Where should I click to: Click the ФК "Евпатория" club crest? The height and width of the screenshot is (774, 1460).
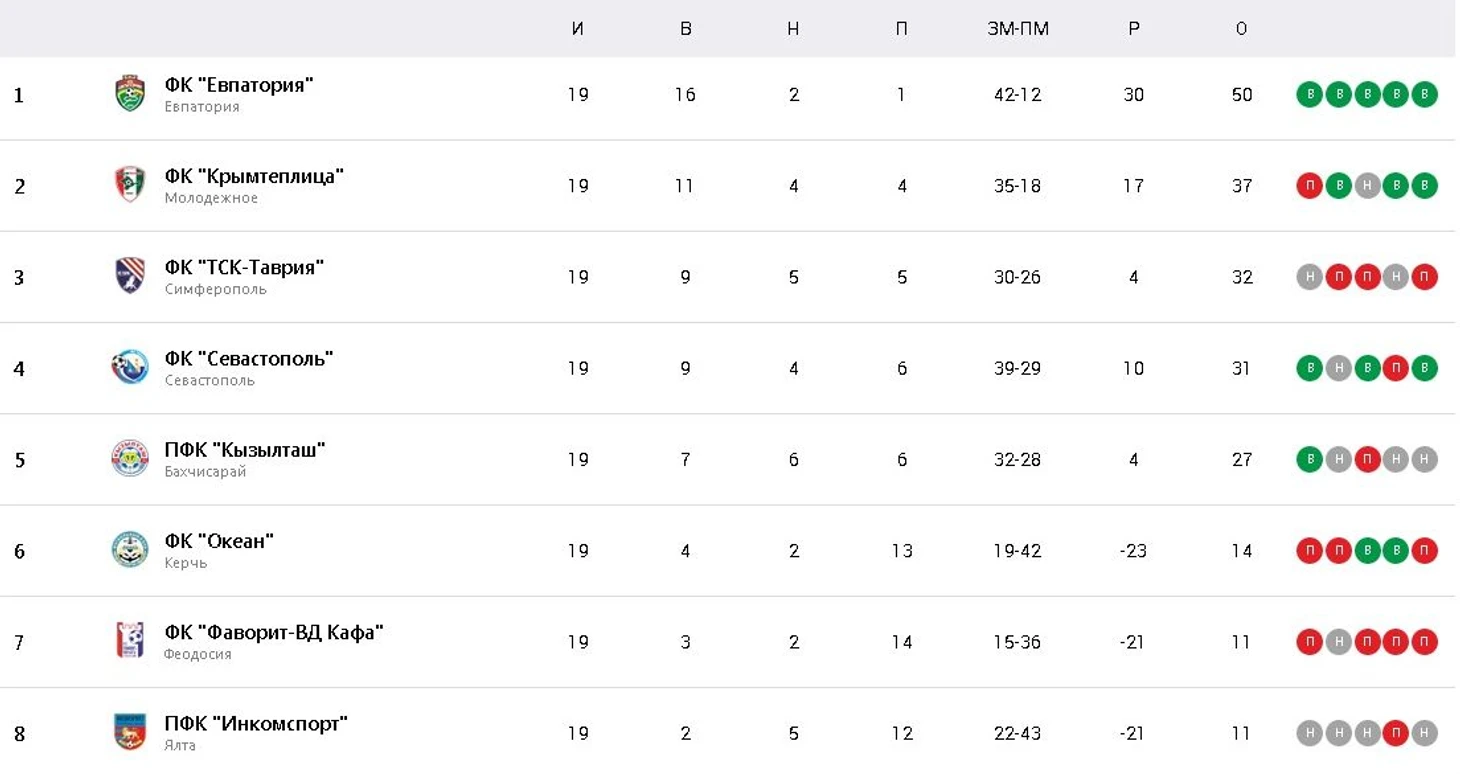click(130, 94)
